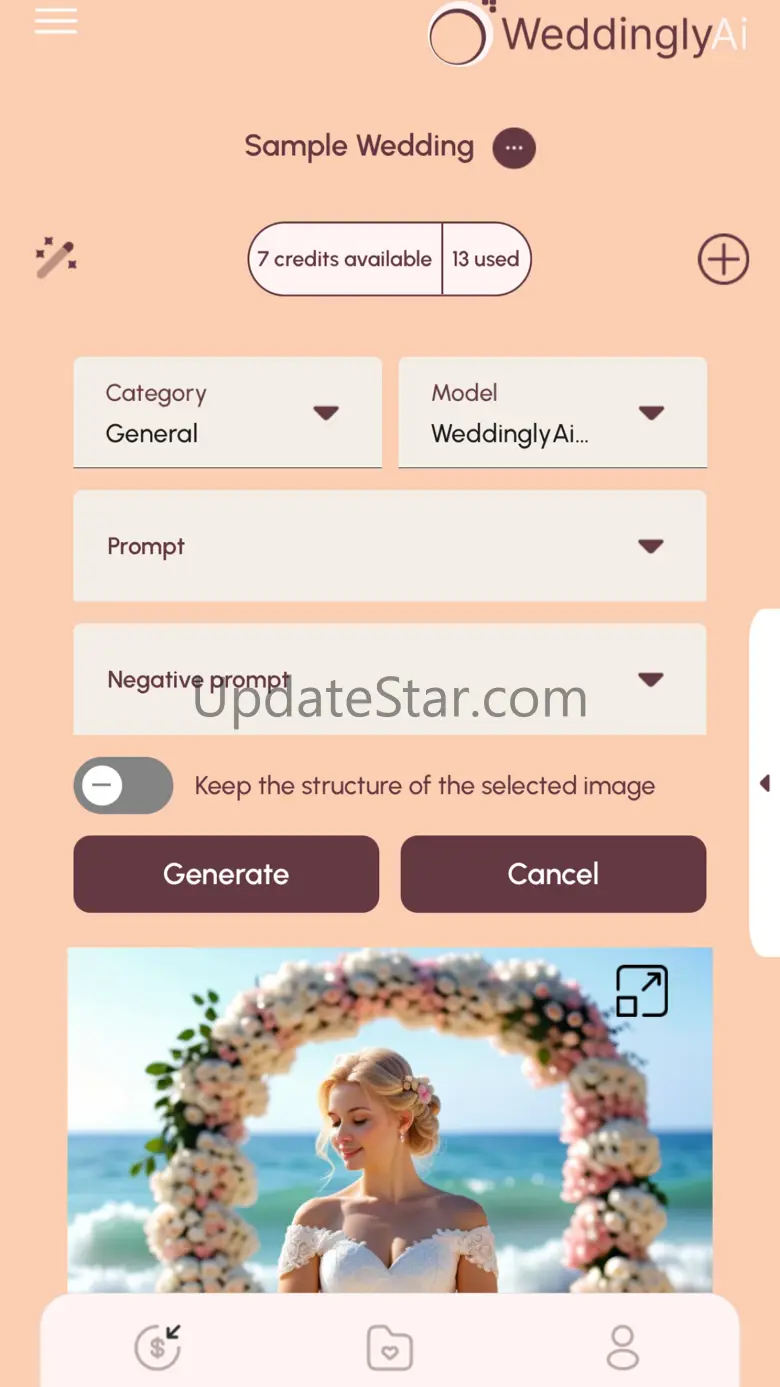Open the Category General dropdown
The width and height of the screenshot is (780, 1387).
(x=228, y=412)
